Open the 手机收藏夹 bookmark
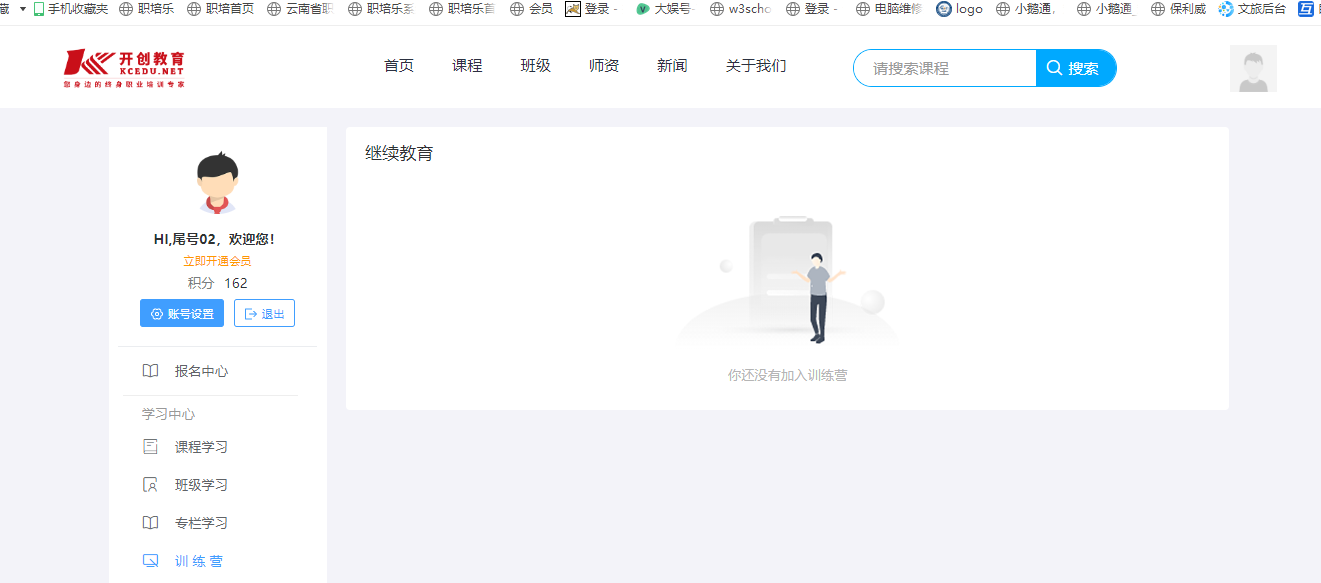The width and height of the screenshot is (1321, 583). click(x=70, y=9)
